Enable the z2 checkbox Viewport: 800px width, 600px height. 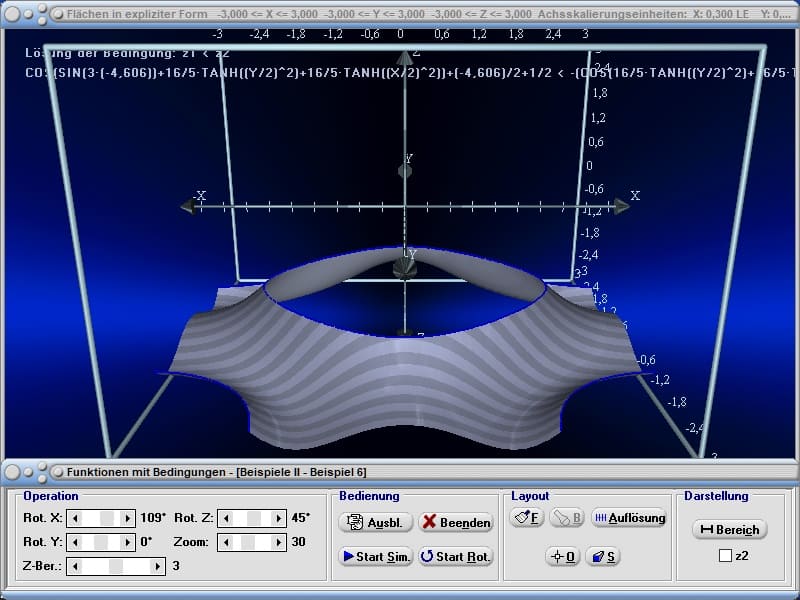[x=725, y=556]
